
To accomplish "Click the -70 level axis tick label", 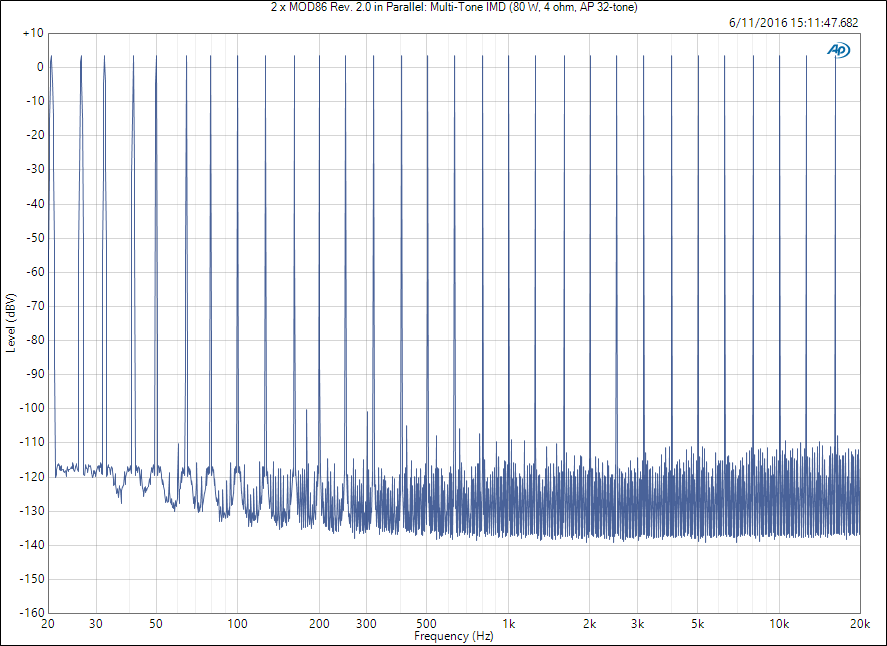I will pyautogui.click(x=35, y=305).
